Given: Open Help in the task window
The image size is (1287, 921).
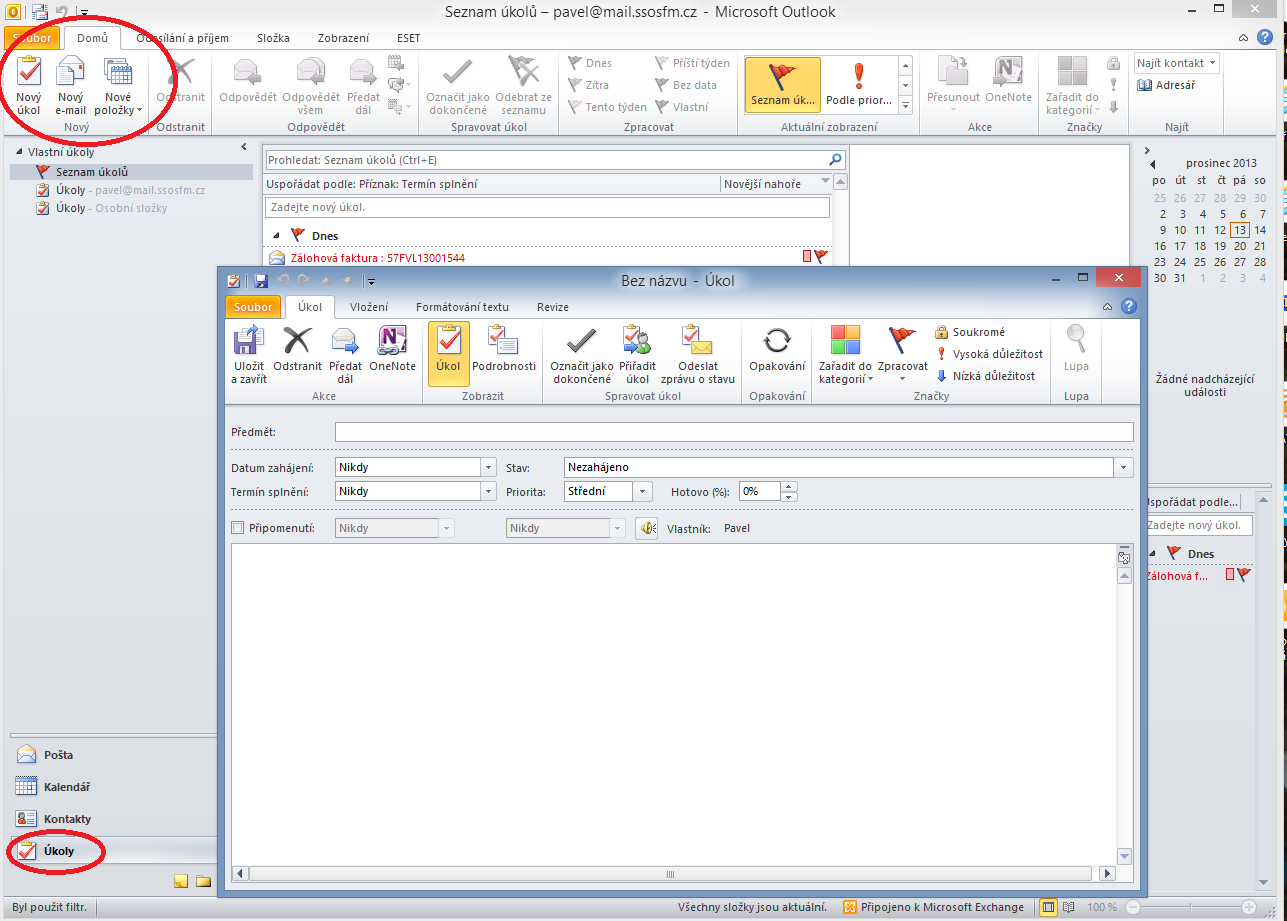Looking at the screenshot, I should point(1128,306).
